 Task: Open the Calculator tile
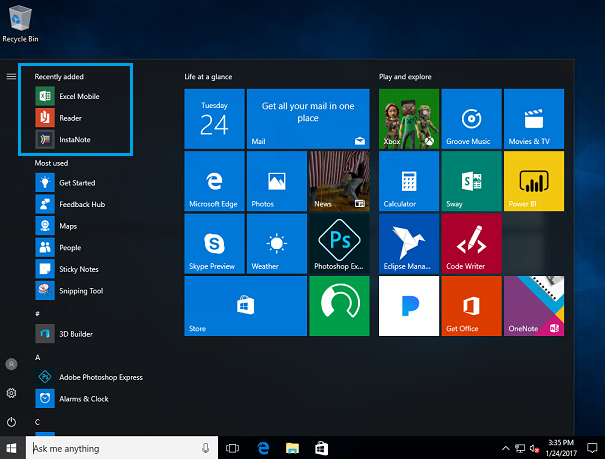coord(409,181)
